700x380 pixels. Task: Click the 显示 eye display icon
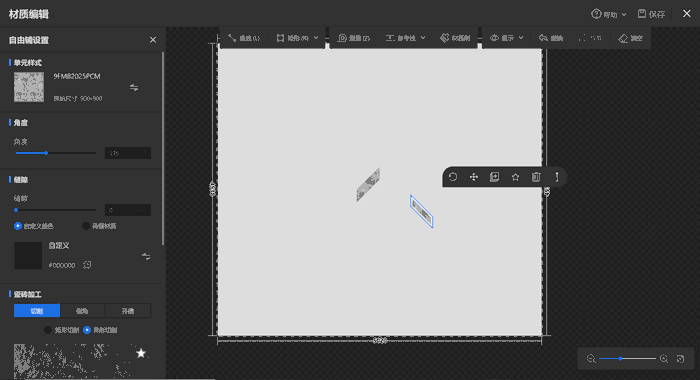point(494,38)
